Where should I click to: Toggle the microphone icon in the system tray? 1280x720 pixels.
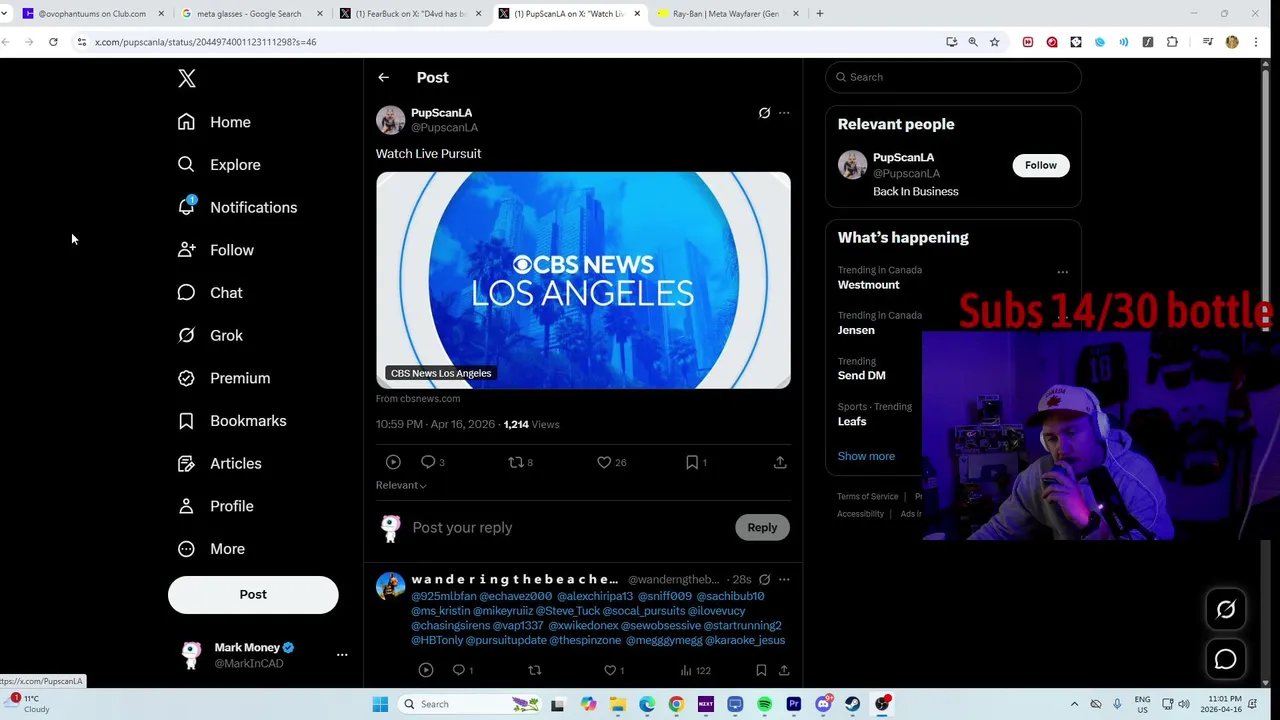coord(1117,704)
